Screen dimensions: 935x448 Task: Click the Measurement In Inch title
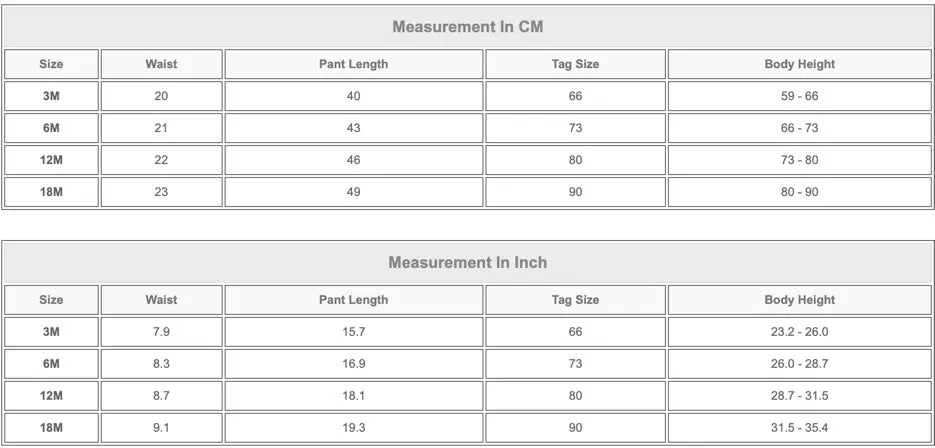click(468, 262)
